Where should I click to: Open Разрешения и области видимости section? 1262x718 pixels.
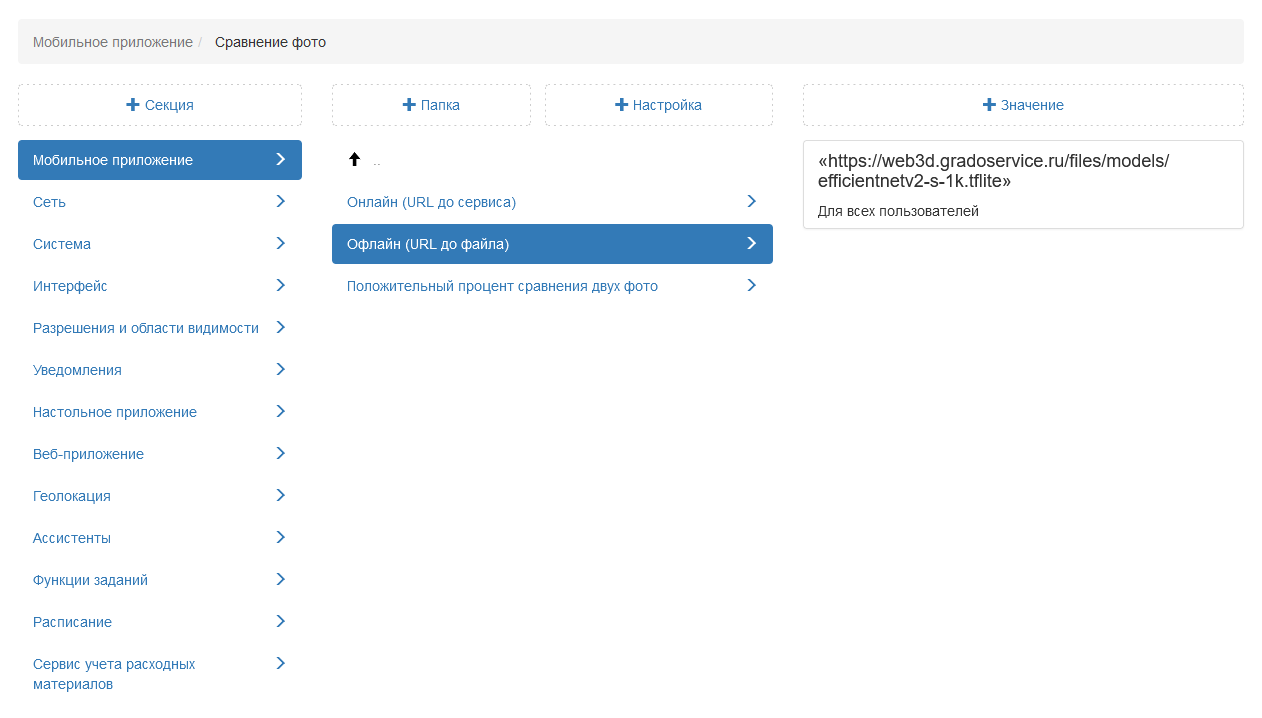tap(146, 328)
